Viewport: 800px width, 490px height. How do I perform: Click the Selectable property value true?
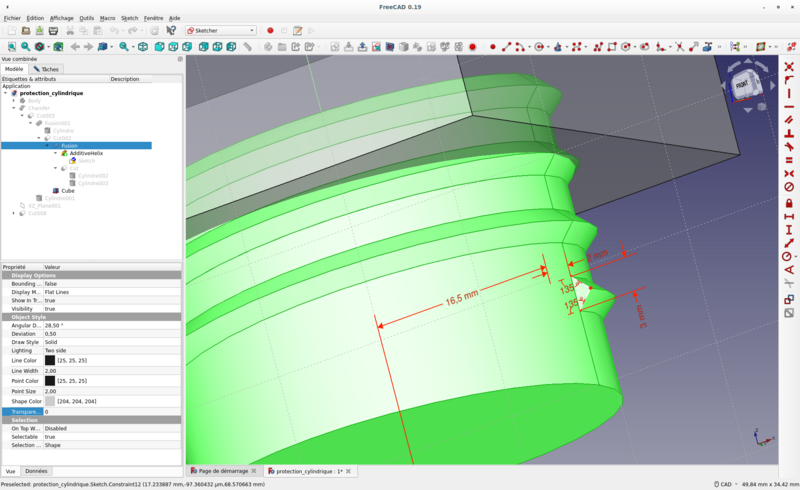[50, 437]
